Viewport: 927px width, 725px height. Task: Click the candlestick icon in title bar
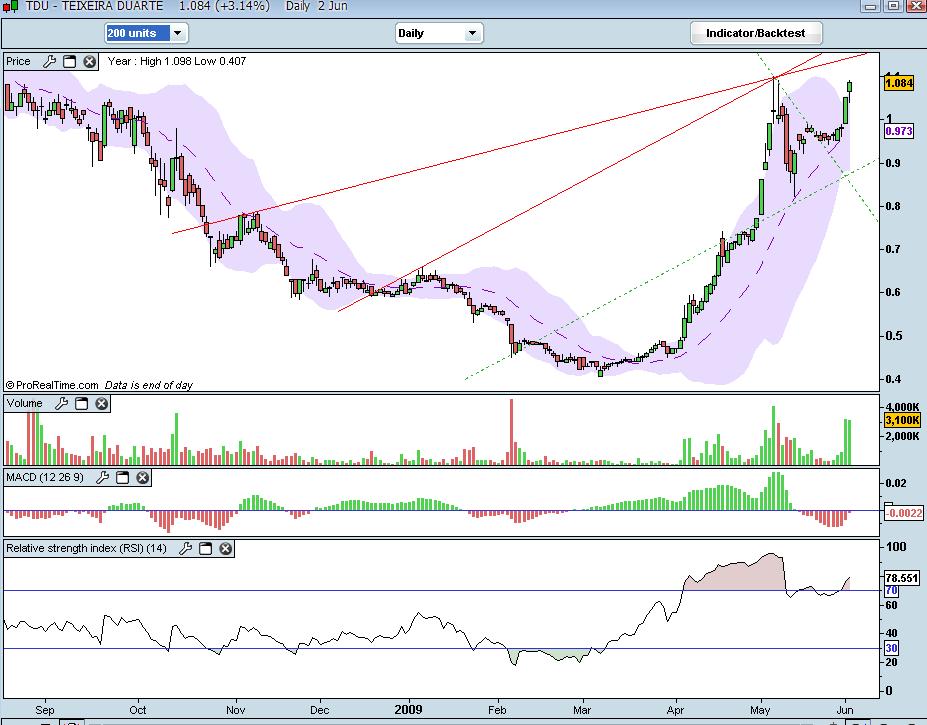tap(10, 7)
